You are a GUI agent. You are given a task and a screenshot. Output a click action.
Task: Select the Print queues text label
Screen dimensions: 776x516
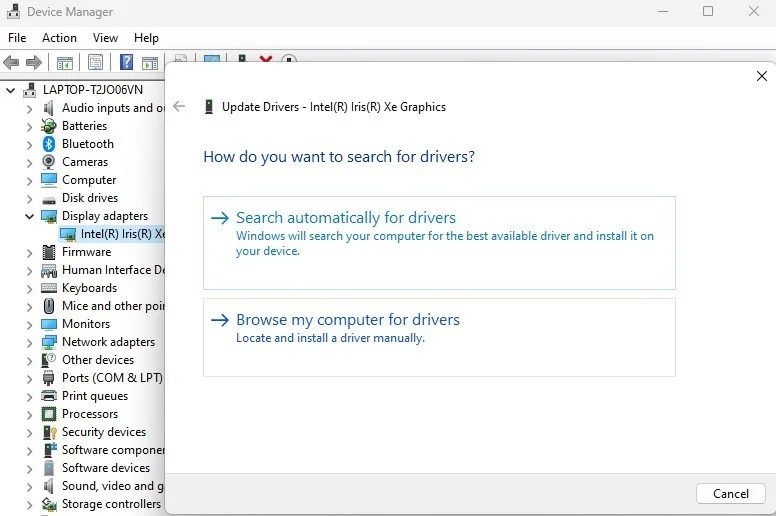point(95,396)
